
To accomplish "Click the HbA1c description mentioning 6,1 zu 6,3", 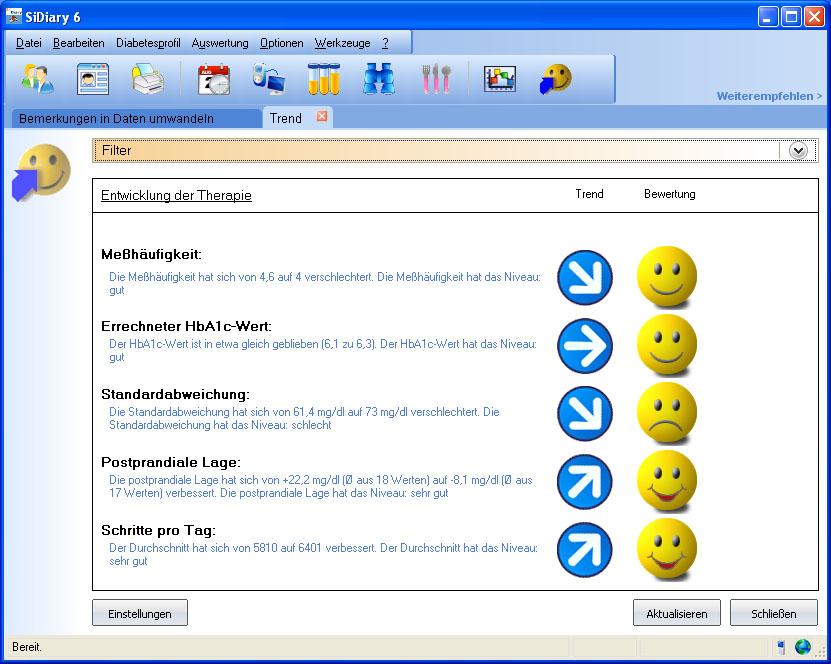I will (323, 350).
